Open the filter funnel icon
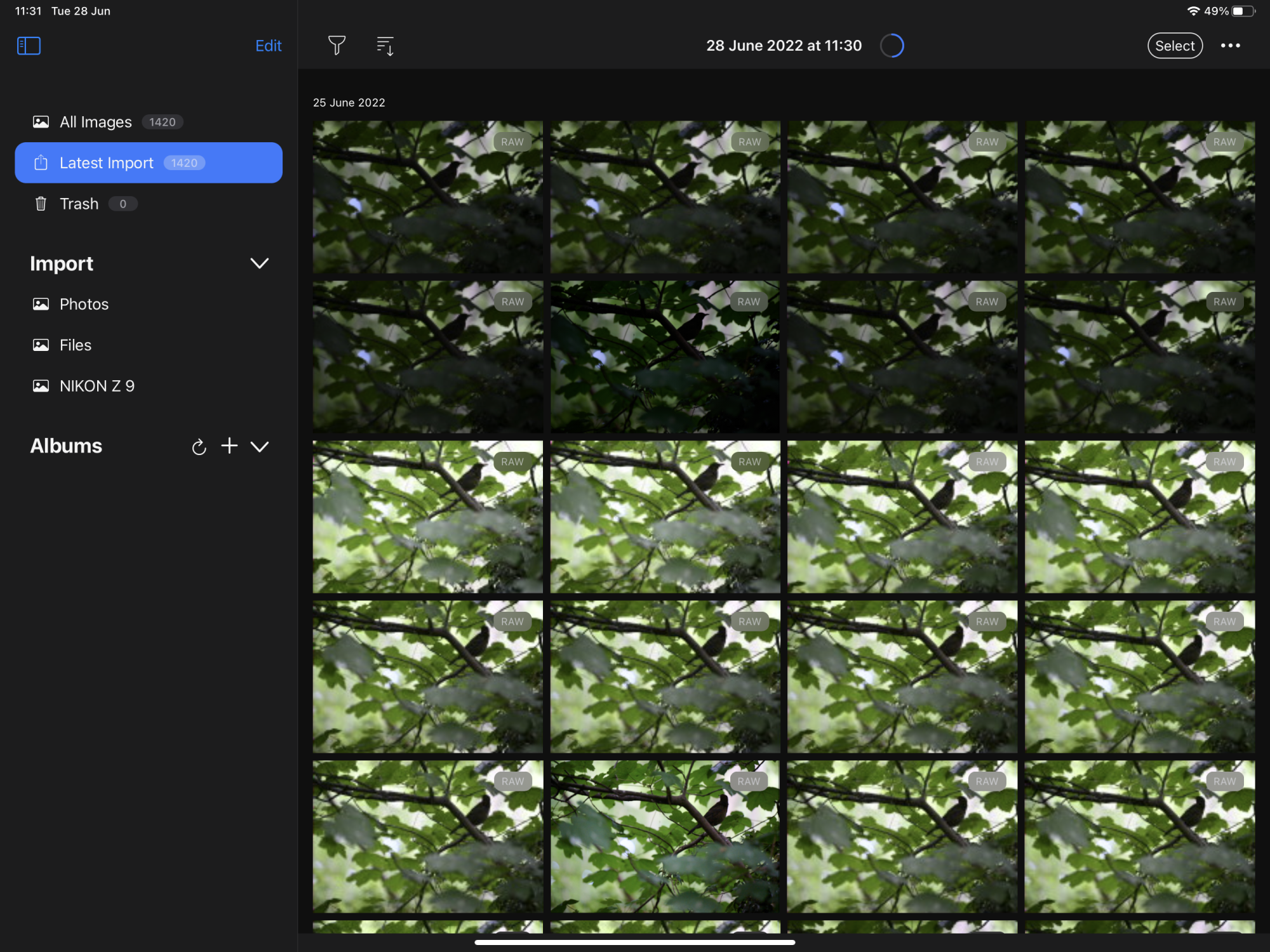 (337, 46)
